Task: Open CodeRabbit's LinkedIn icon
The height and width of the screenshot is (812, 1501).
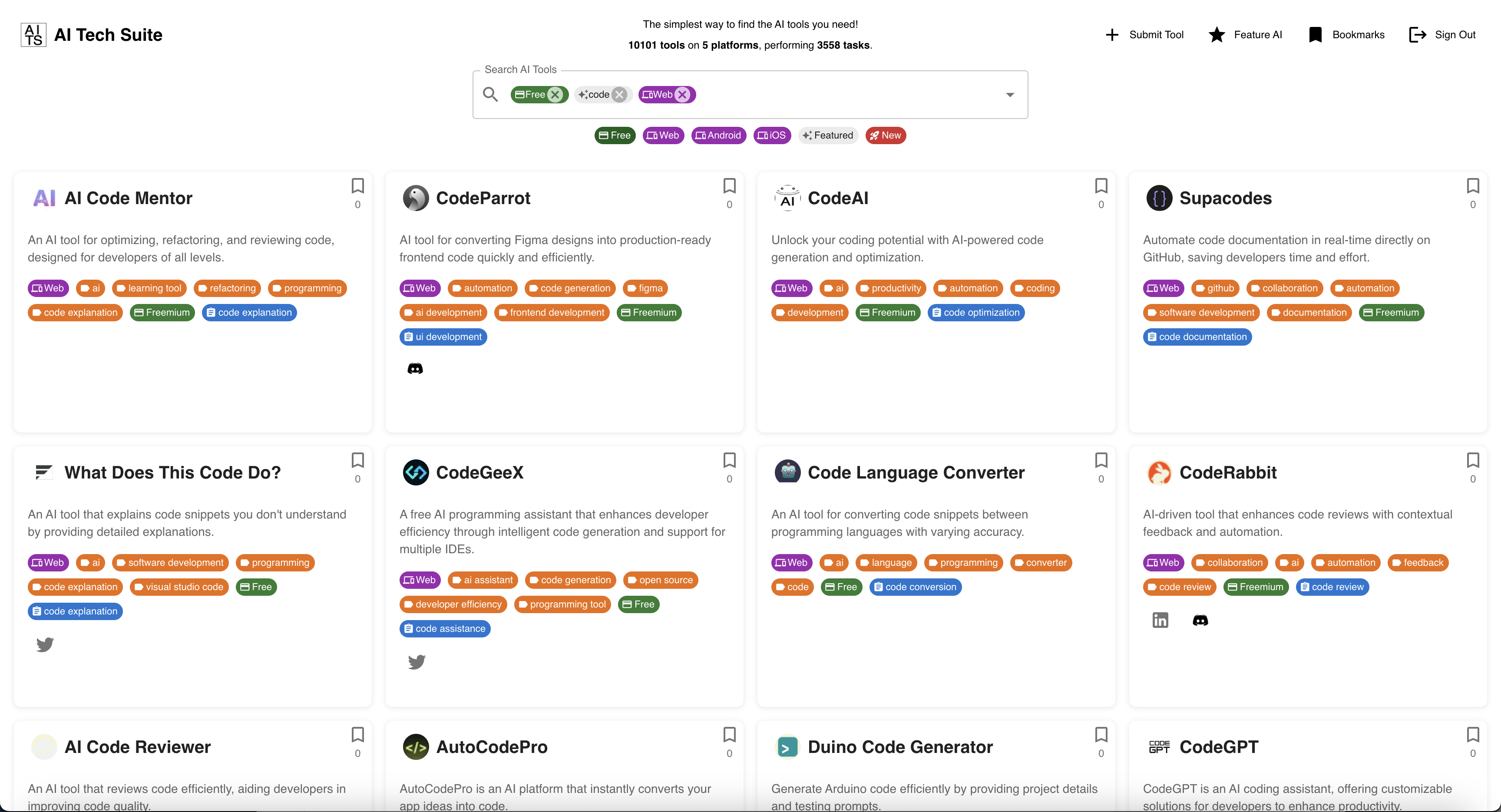Action: tap(1160, 620)
